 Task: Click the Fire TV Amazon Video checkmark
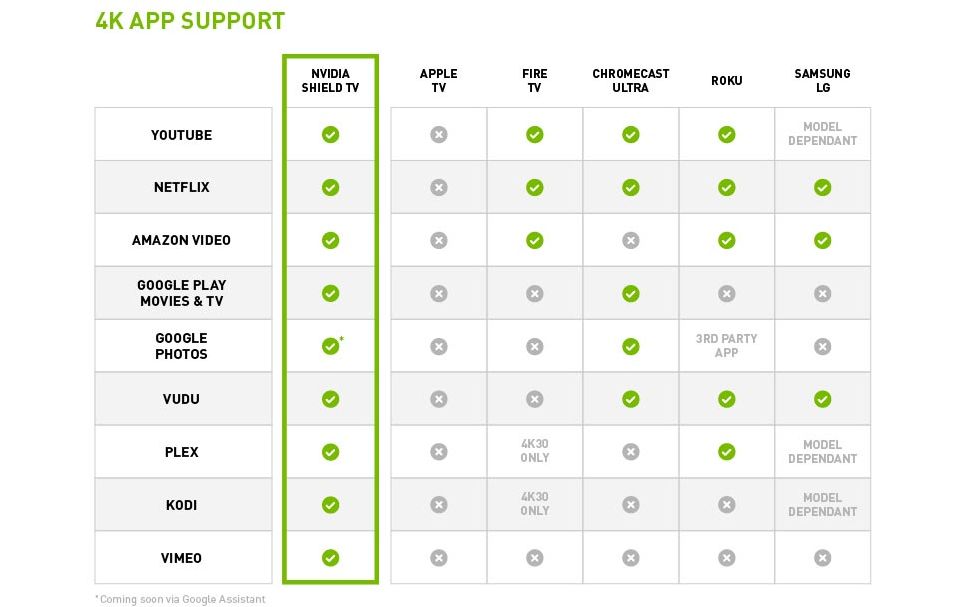534,240
